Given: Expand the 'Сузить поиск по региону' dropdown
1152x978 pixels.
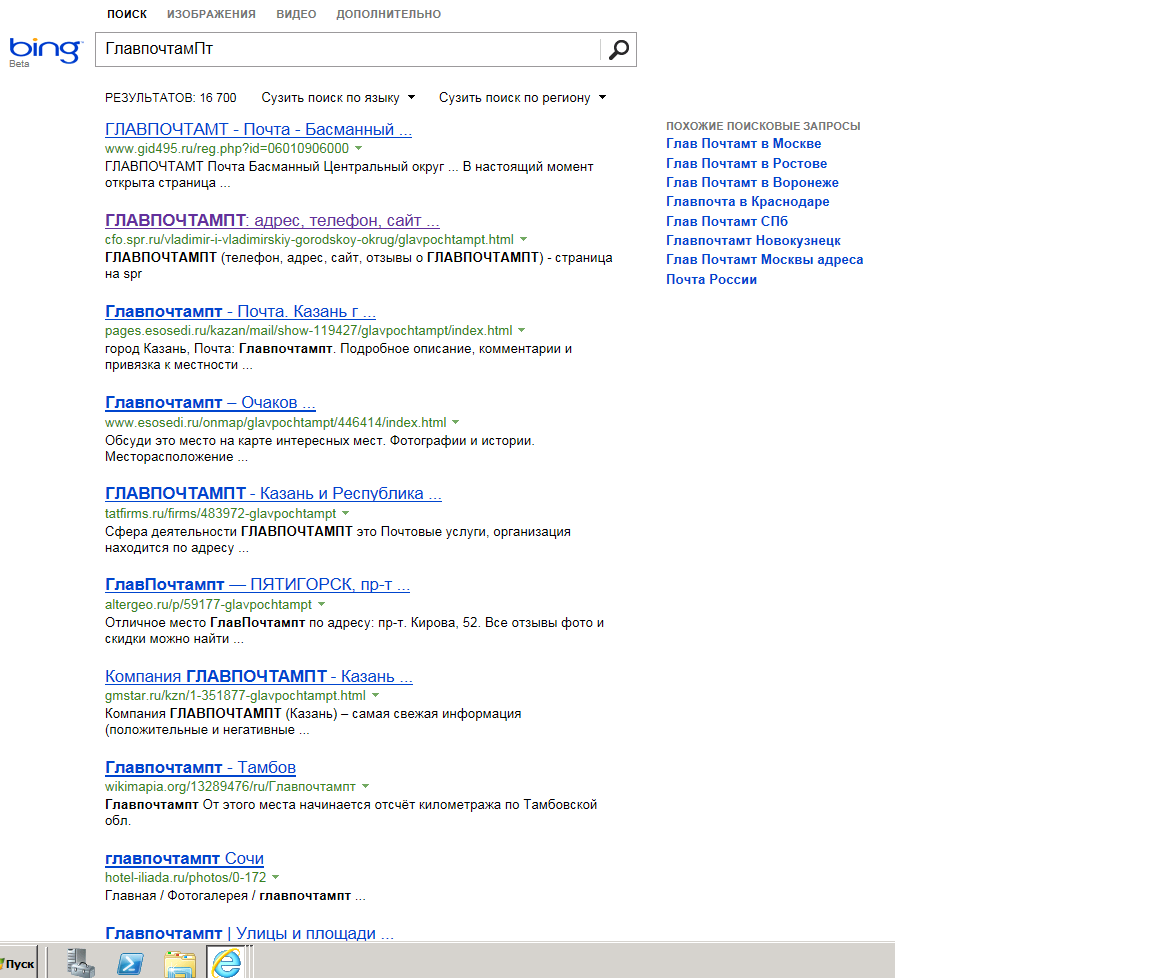Looking at the screenshot, I should click(522, 98).
